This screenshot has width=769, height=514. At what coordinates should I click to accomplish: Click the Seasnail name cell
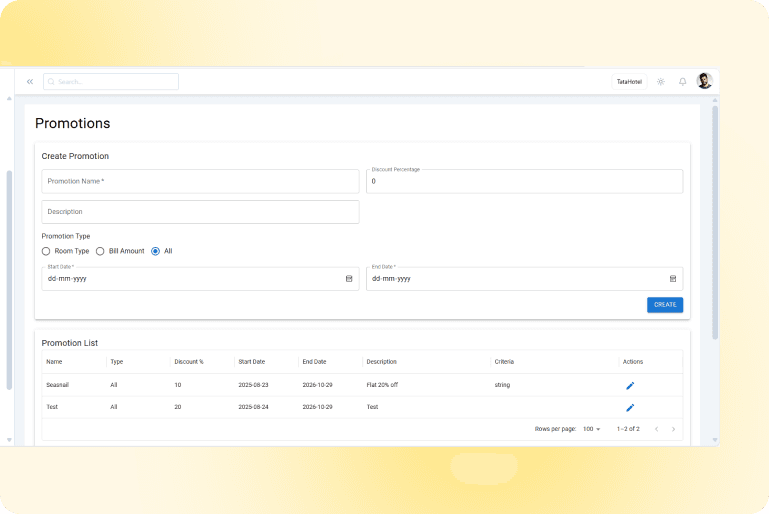(x=57, y=385)
